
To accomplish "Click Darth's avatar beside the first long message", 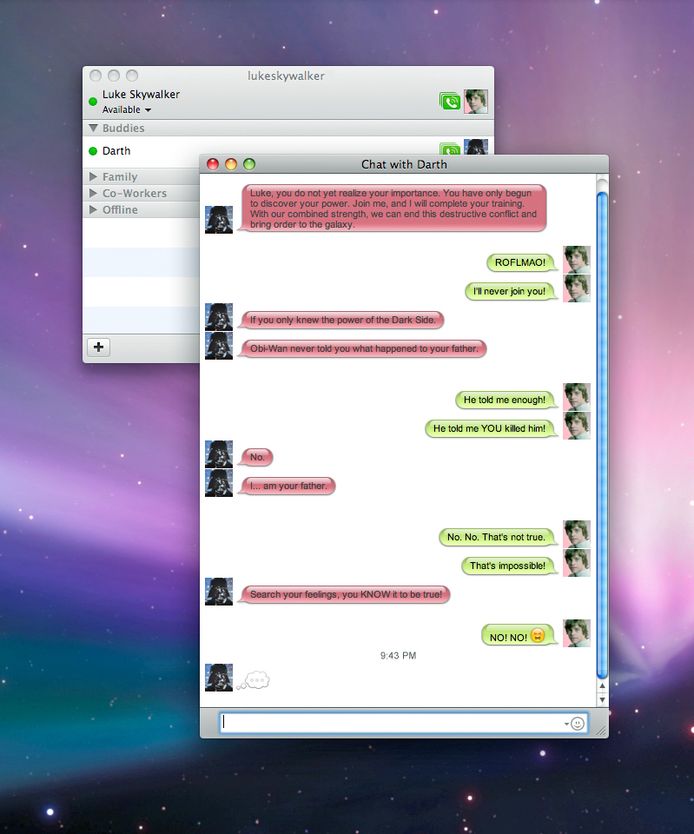I will [219, 220].
